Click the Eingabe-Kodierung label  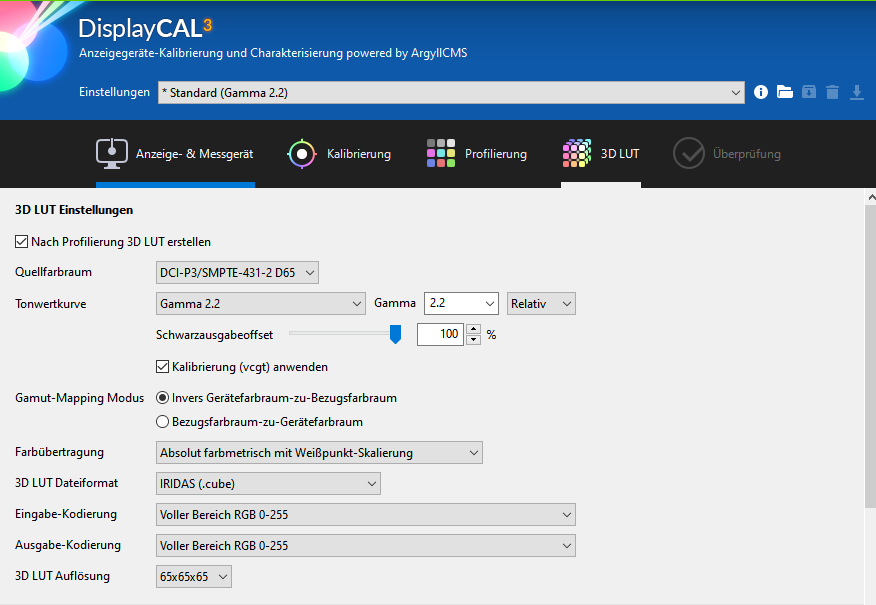point(66,514)
